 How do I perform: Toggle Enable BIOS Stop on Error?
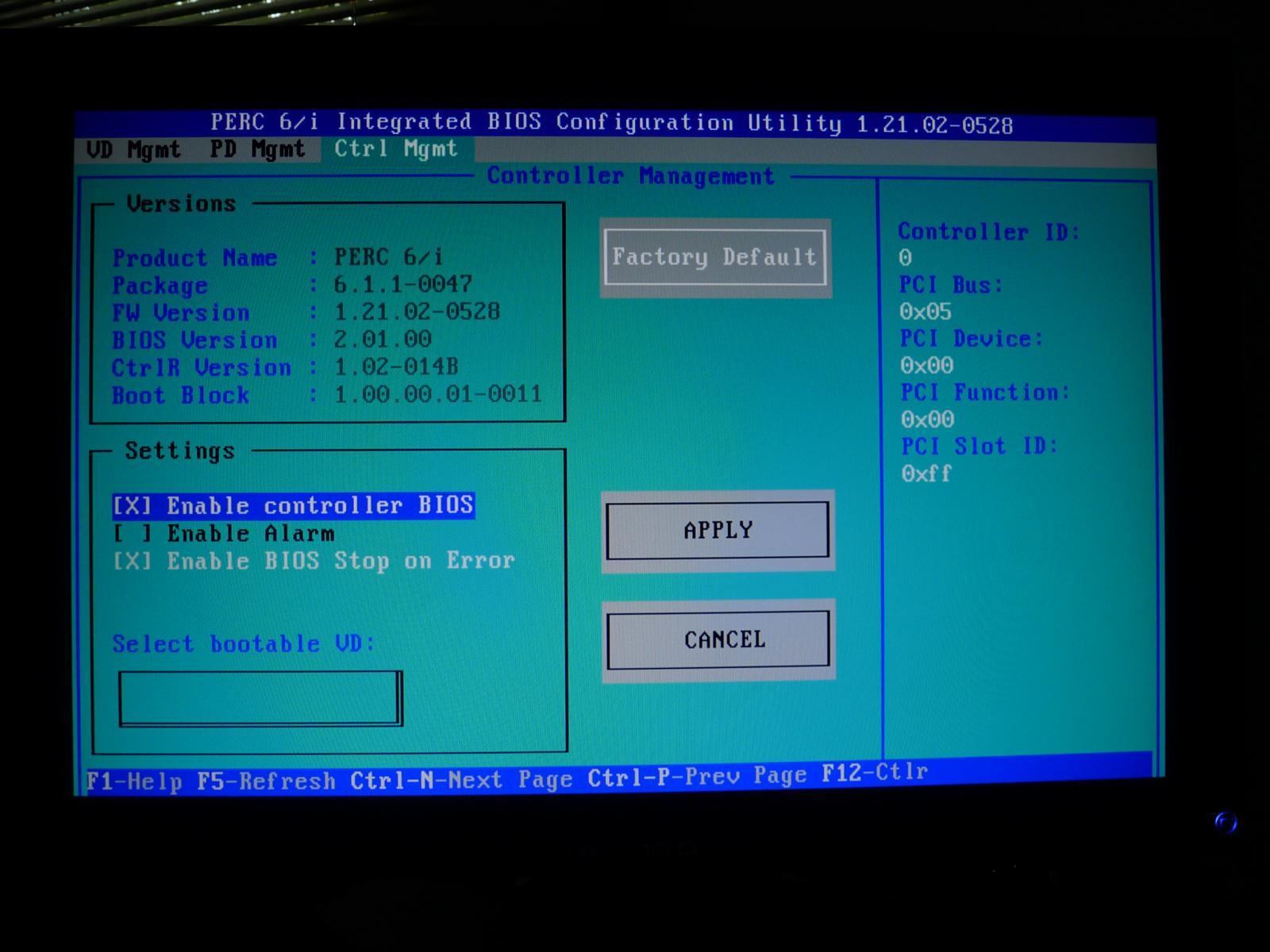coord(314,561)
